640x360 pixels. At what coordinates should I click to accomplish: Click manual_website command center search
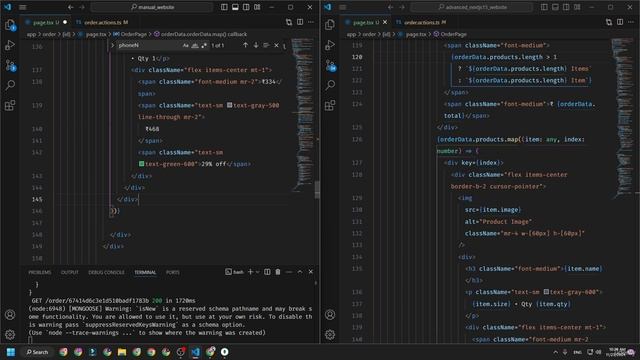pyautogui.click(x=152, y=7)
